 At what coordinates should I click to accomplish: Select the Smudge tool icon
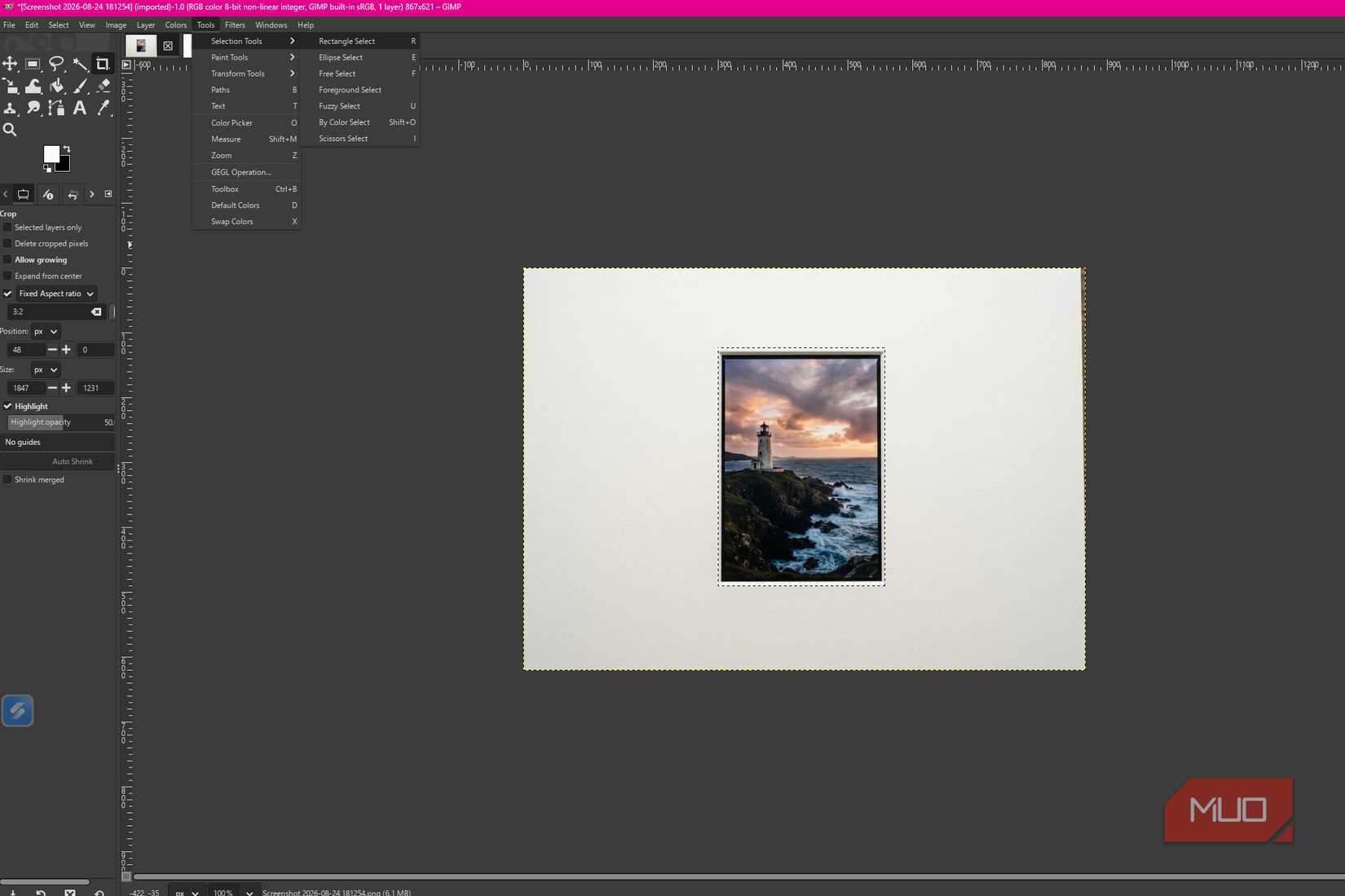[x=33, y=108]
